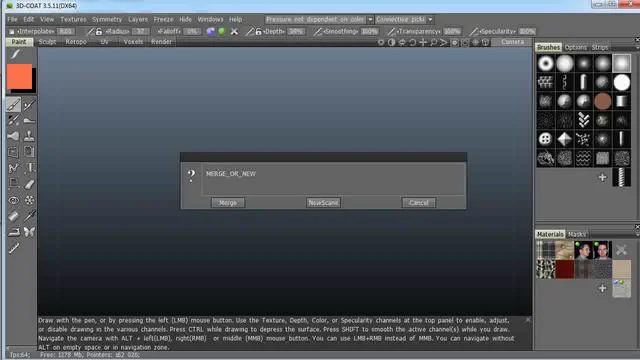This screenshot has height=360, width=640.
Task: Select the paint bucket fill tool
Action: pyautogui.click(x=13, y=216)
